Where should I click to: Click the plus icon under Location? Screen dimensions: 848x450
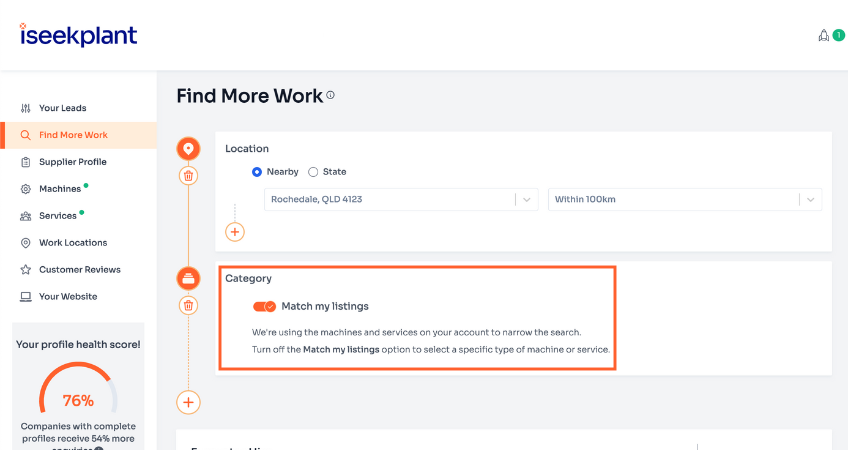pyautogui.click(x=235, y=232)
